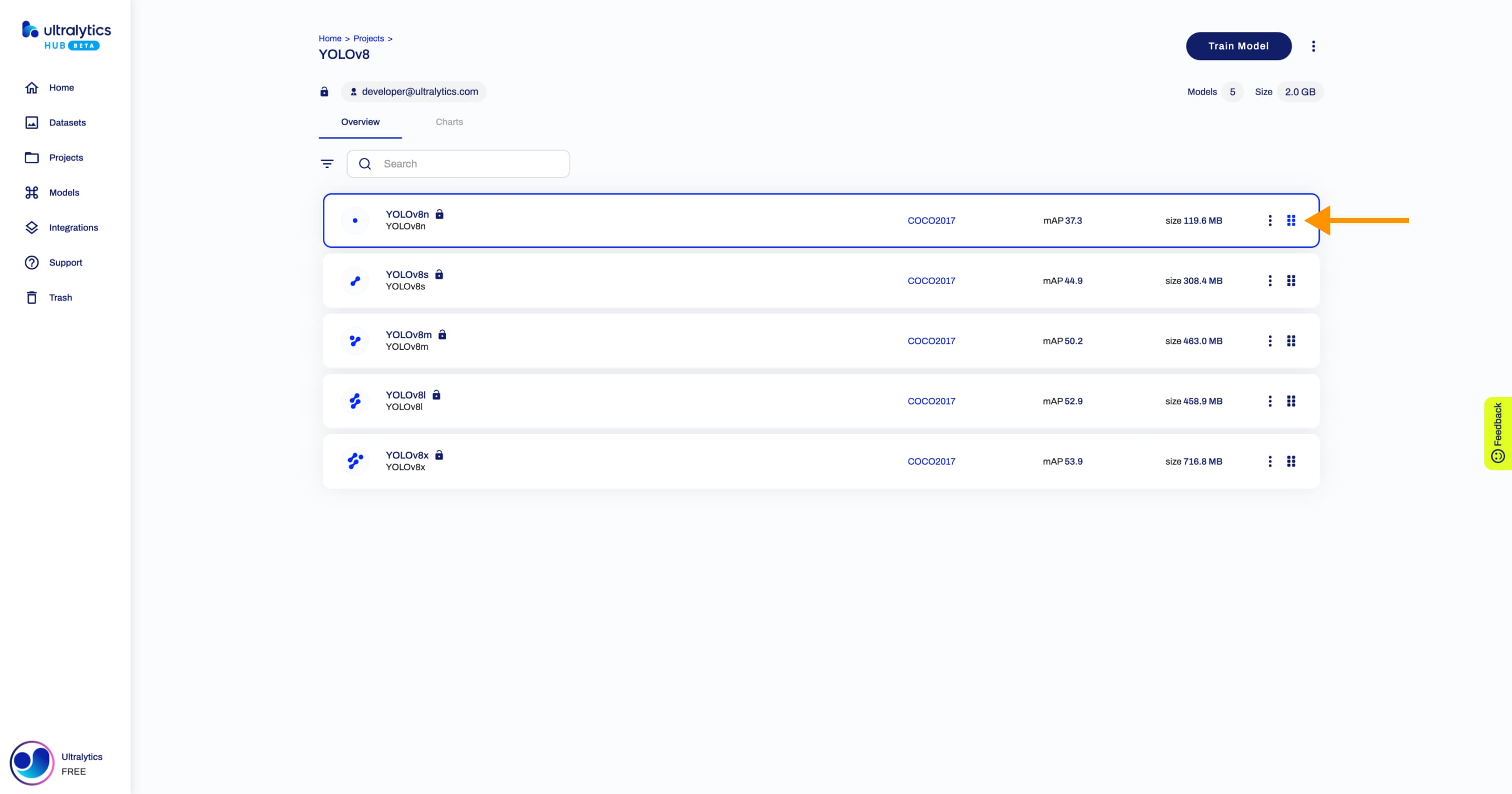This screenshot has height=794, width=1512.
Task: Click the COCO2017 link for YOLOv8m
Action: pos(931,340)
